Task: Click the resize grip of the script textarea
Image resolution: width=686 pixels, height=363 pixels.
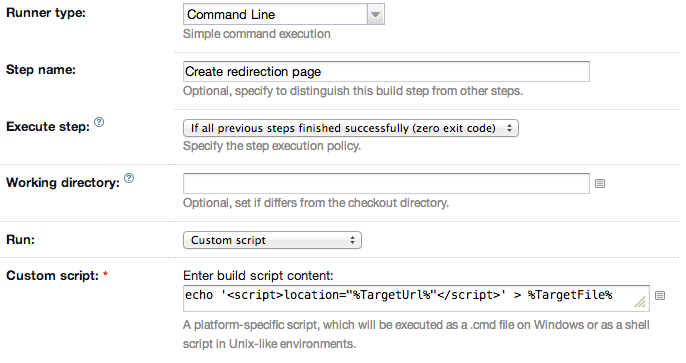Action: [640, 302]
